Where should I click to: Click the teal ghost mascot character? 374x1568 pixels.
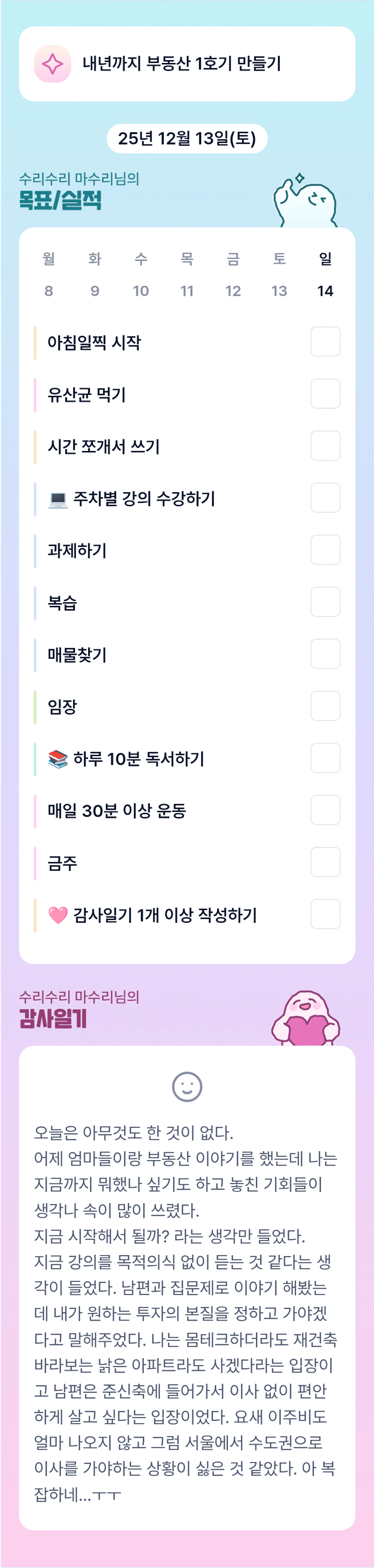305,201
